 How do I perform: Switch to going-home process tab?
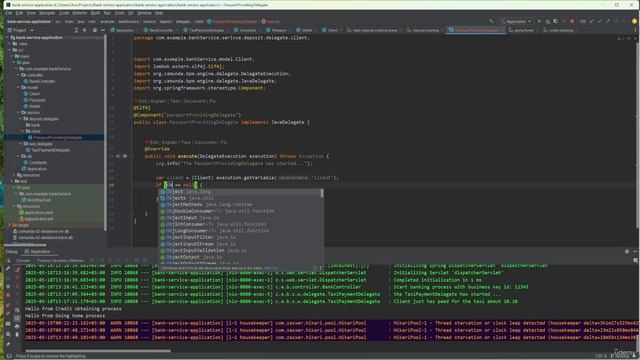click(522, 30)
